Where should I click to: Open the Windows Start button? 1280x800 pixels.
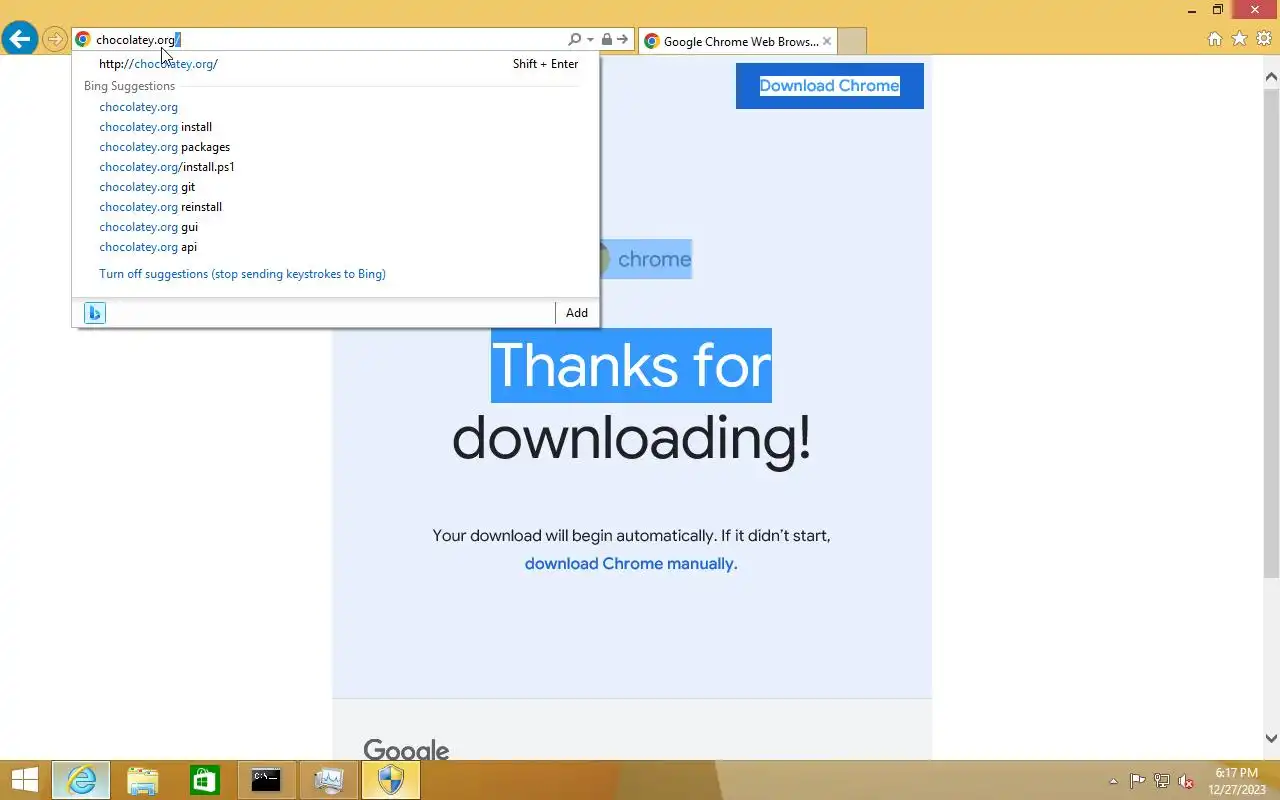[24, 780]
